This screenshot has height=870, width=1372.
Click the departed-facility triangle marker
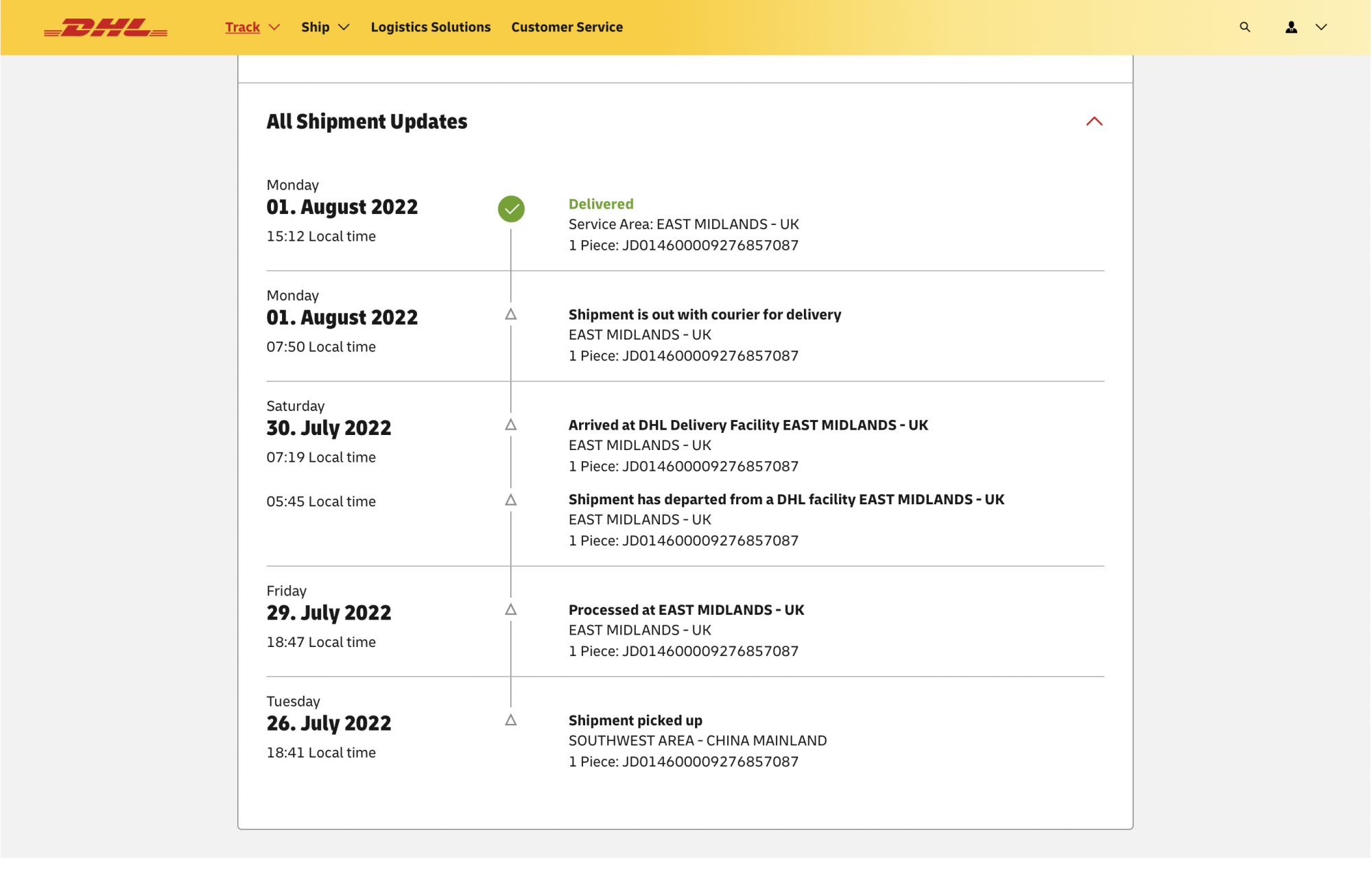point(511,500)
